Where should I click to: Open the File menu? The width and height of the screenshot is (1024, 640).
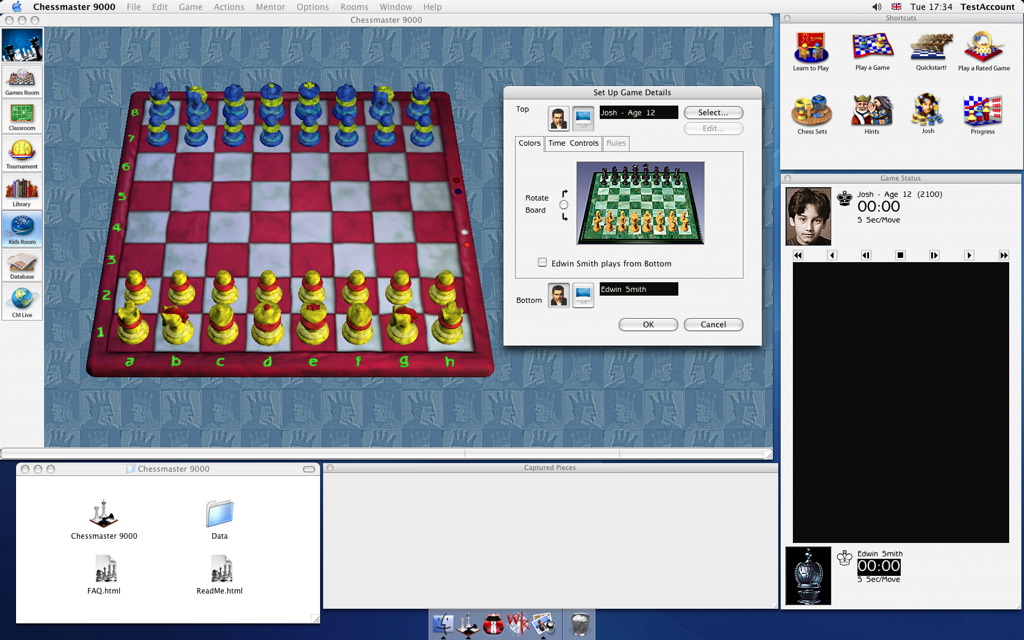(133, 7)
